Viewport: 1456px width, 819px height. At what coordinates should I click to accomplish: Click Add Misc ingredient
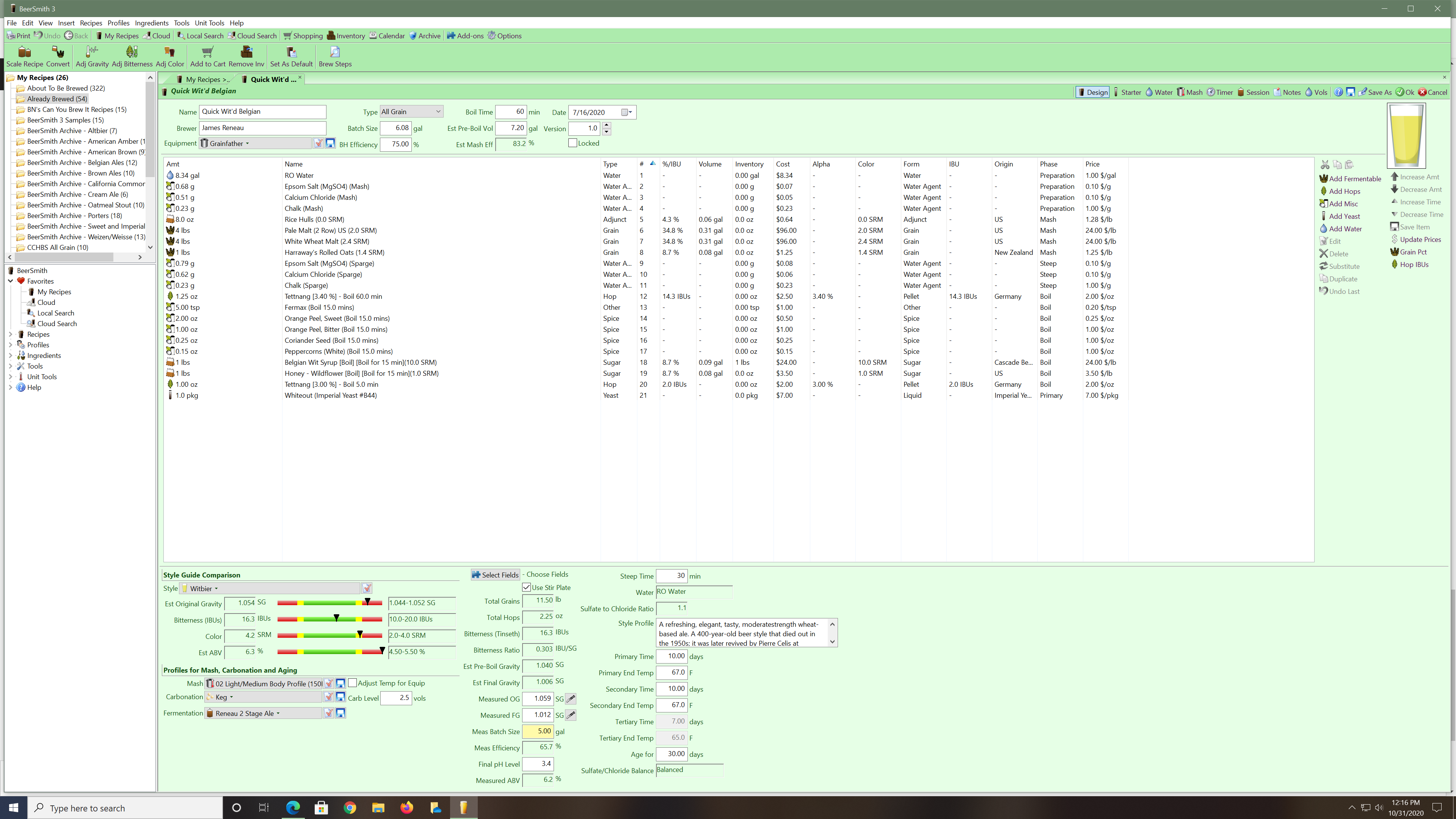point(1338,204)
